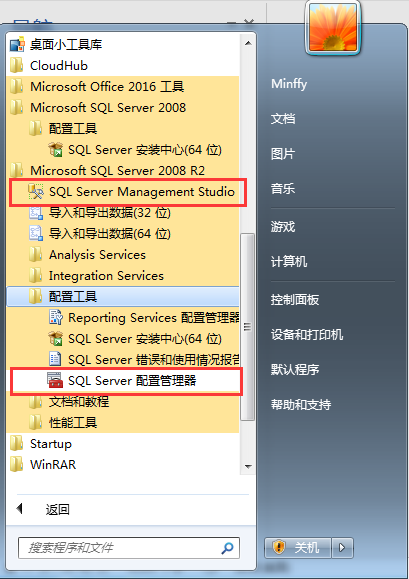The image size is (409, 579).
Task: Collapse the highlighted 配置工具 folder
Action: tap(123, 297)
